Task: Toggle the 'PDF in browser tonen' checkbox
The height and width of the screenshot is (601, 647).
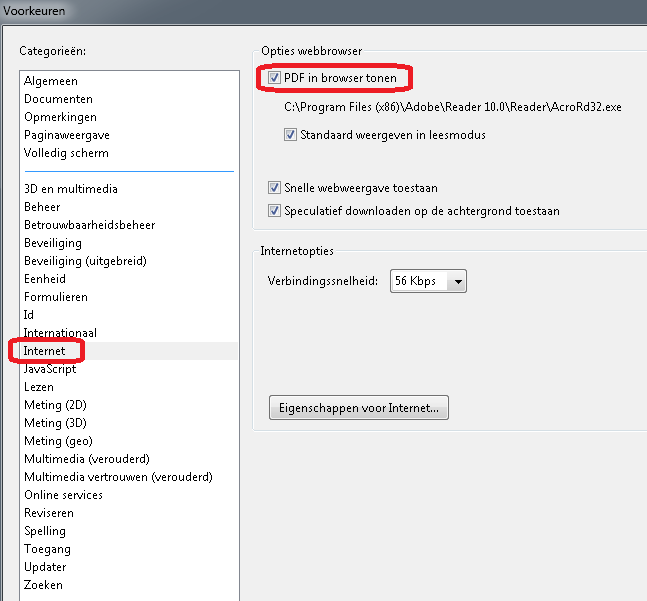Action: tap(275, 77)
